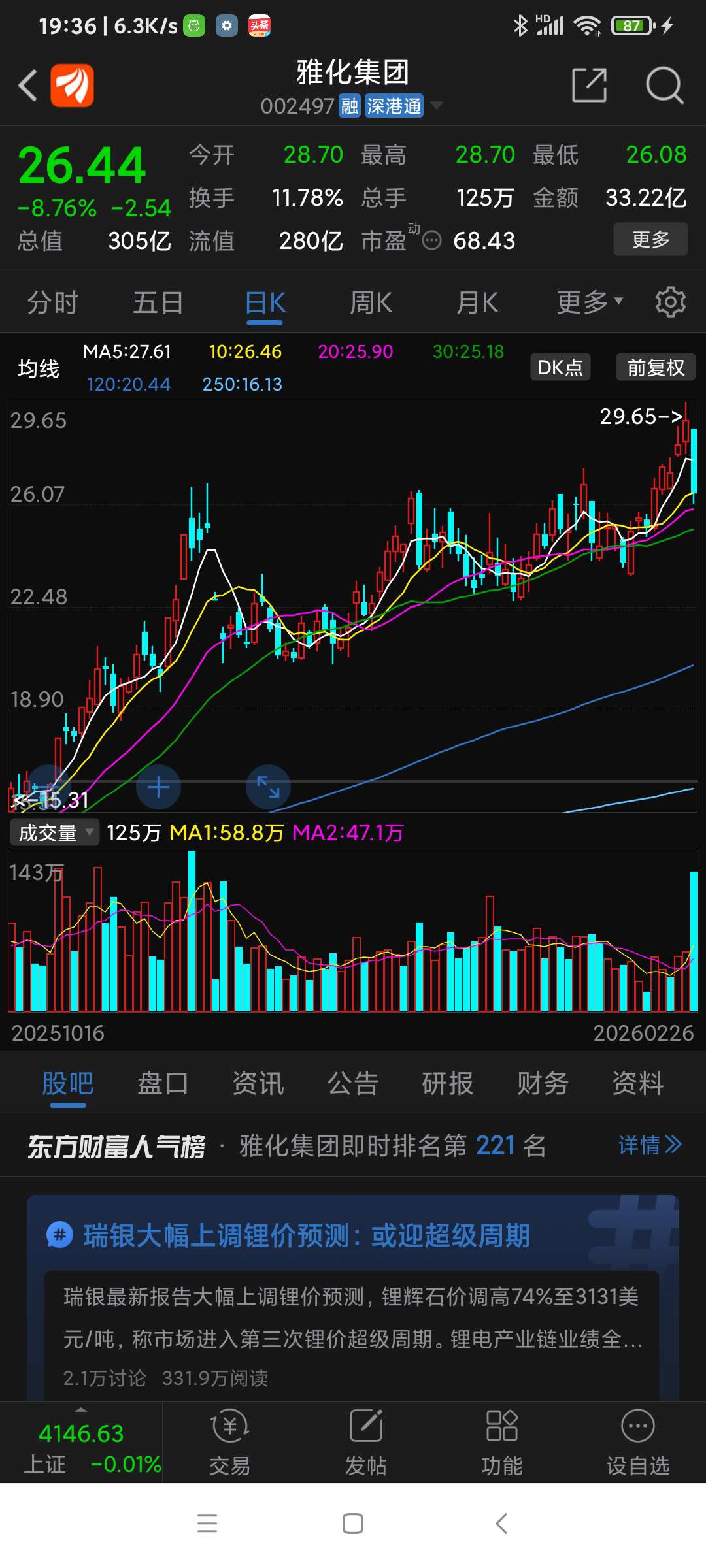
Task: Open the 详情 popularity ranking link
Action: click(650, 1145)
